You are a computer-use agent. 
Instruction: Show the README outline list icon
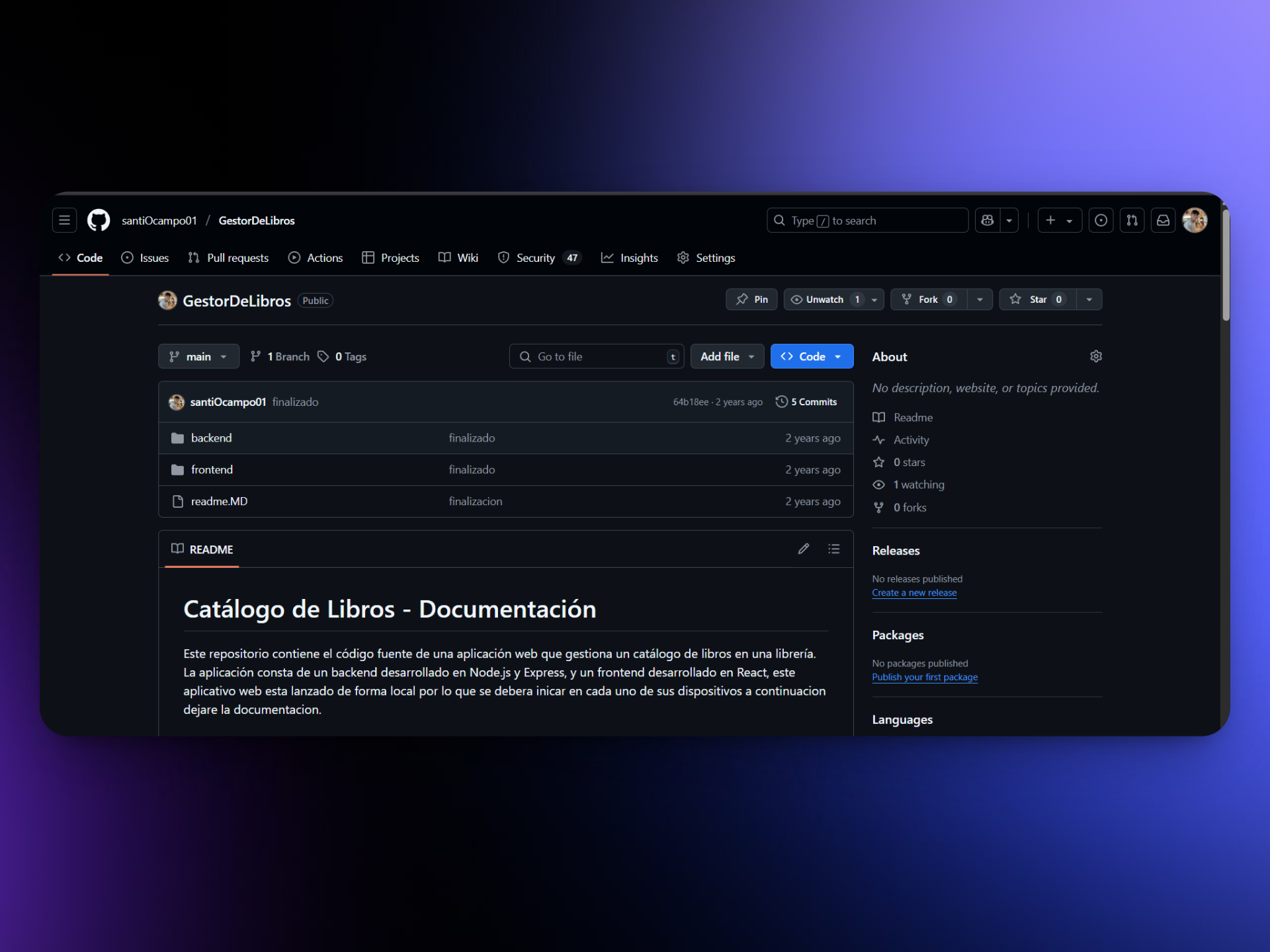[833, 549]
